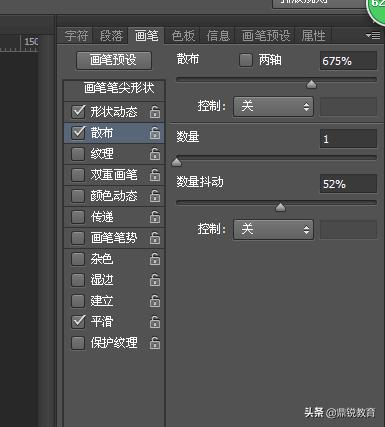Toggle lock icon beside 湿边
Viewport: 385px width, 427px height.
pyautogui.click(x=155, y=280)
